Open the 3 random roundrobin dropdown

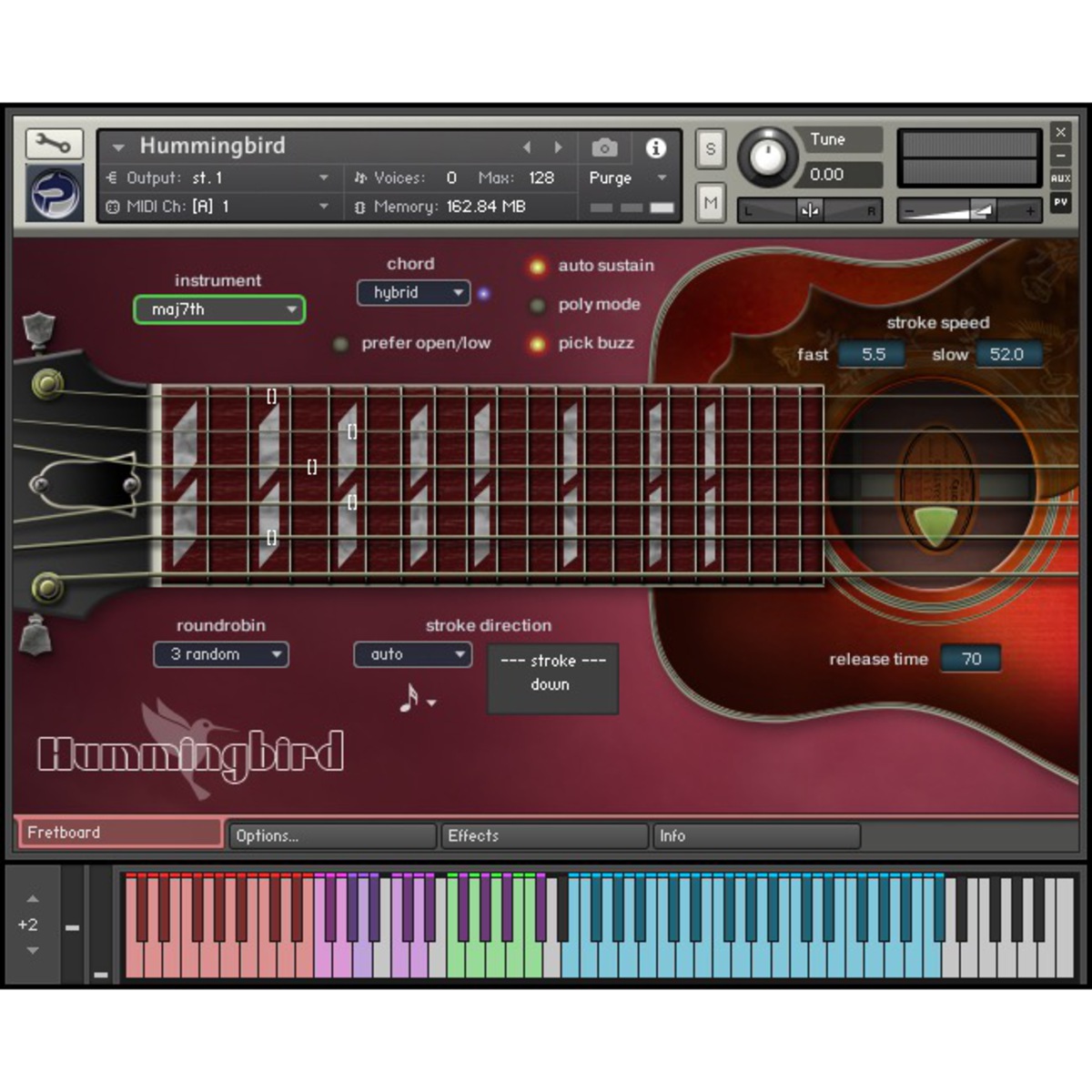pyautogui.click(x=221, y=654)
